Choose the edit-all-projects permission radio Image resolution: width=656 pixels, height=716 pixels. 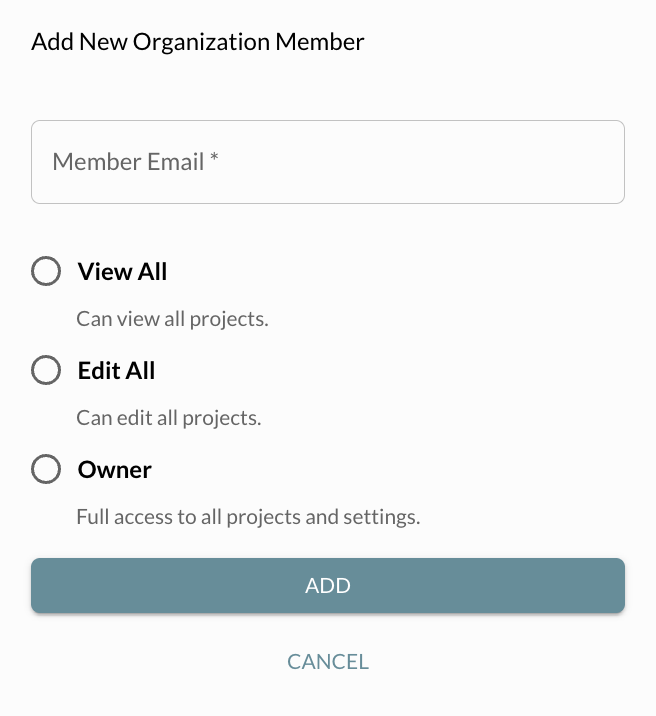(46, 371)
